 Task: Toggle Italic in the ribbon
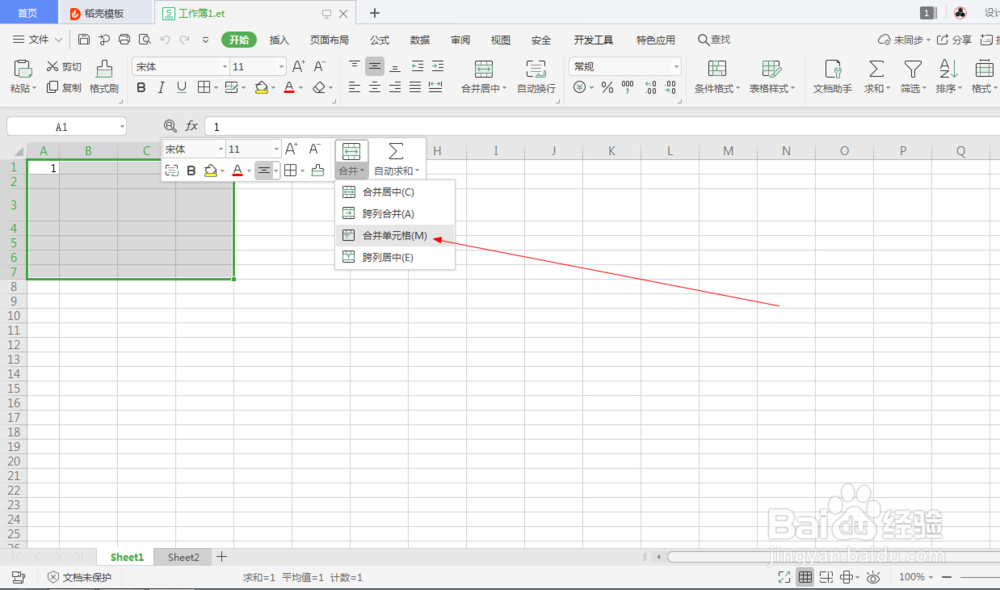pos(161,87)
